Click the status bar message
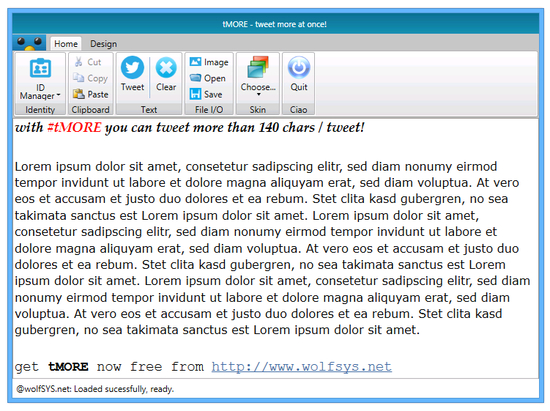Screen dimensions: 550x411 tap(95, 389)
